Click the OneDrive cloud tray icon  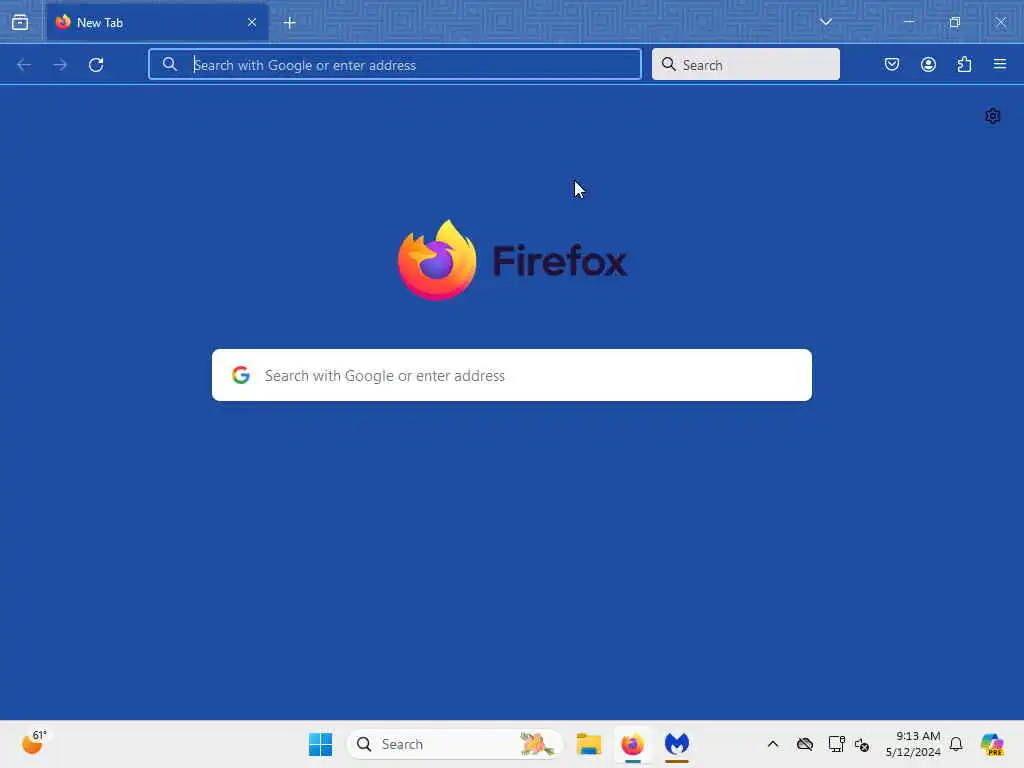tap(805, 744)
